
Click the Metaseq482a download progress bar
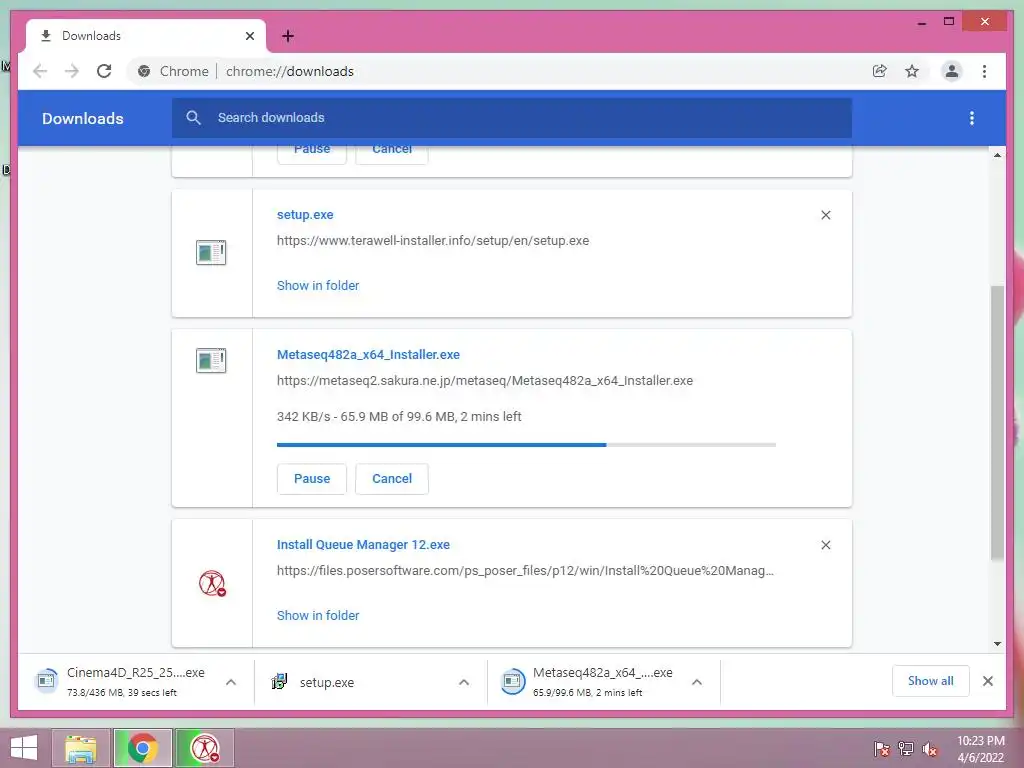pyautogui.click(x=526, y=445)
